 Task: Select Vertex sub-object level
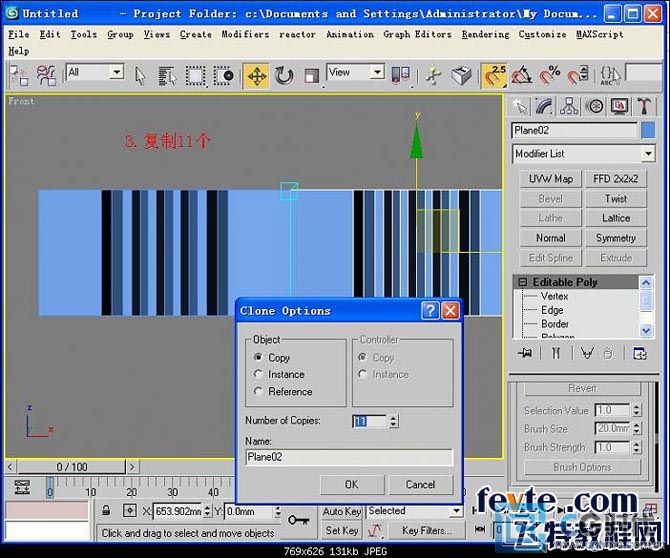click(x=554, y=296)
